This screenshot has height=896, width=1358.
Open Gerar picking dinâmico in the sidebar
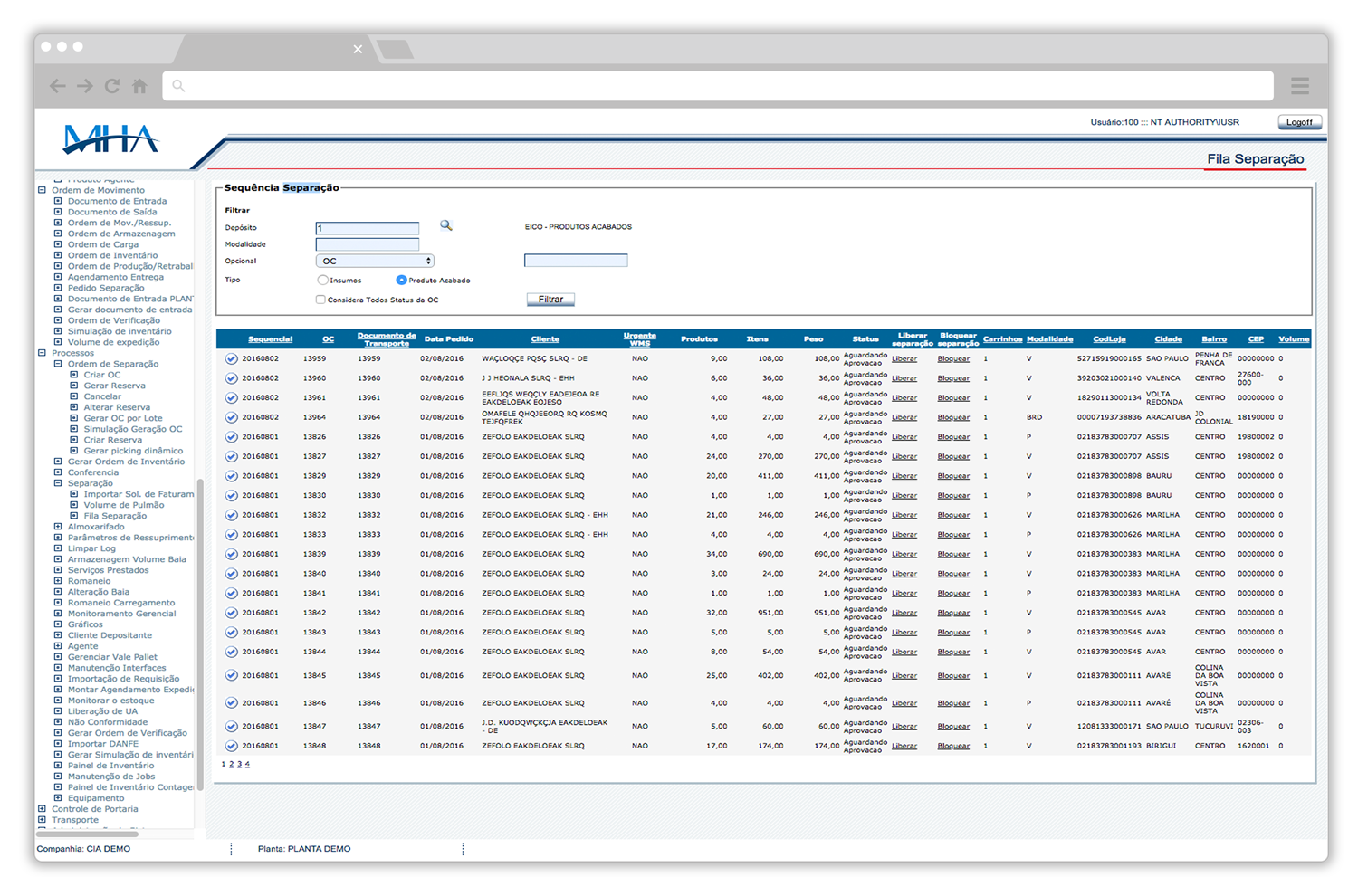point(133,451)
